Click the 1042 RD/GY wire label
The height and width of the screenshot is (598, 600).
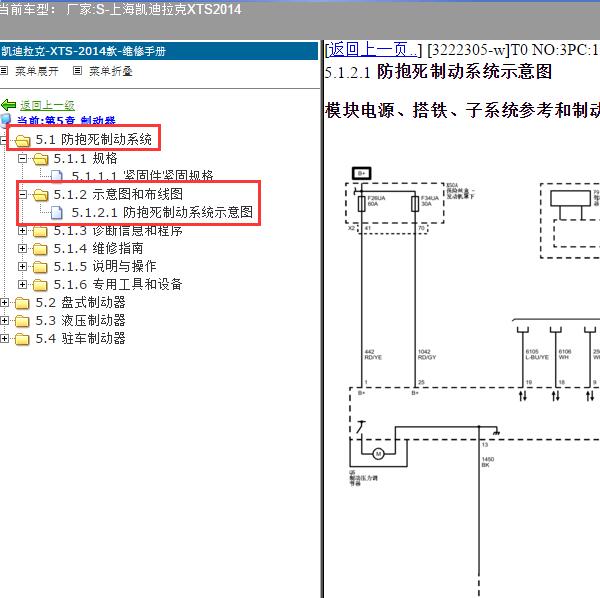[427, 355]
